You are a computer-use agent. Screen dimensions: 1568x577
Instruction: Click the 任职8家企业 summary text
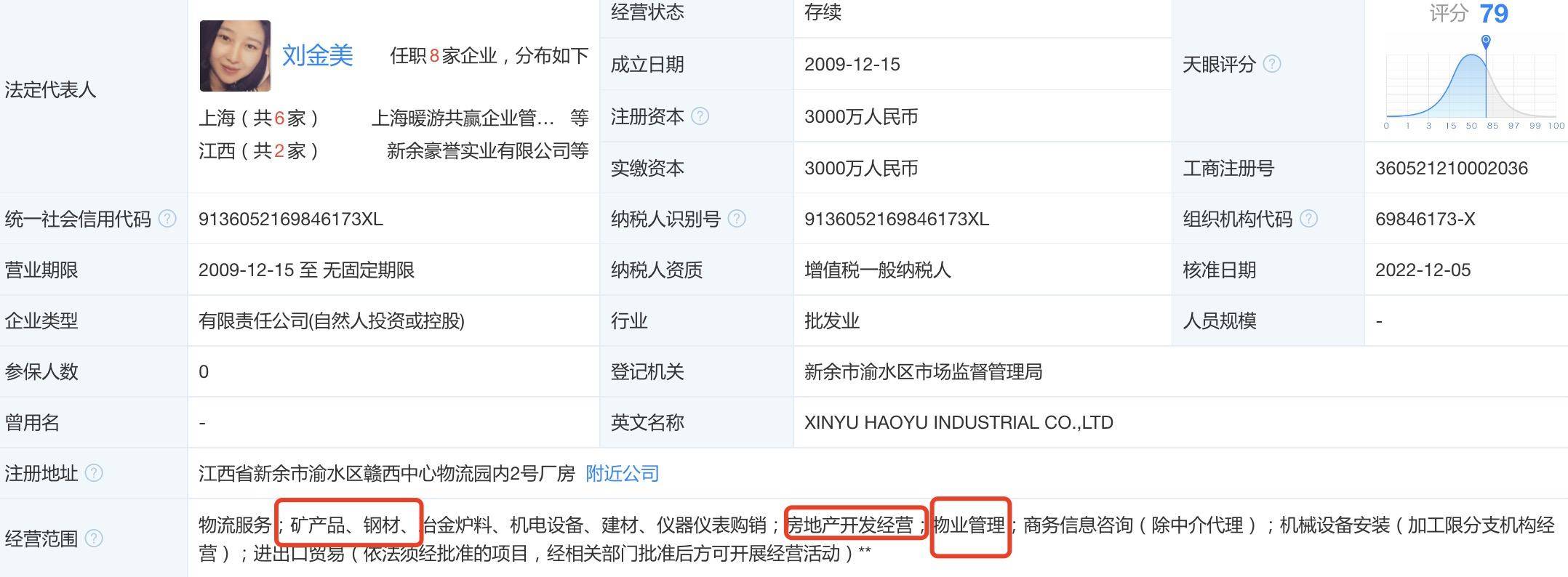489,56
